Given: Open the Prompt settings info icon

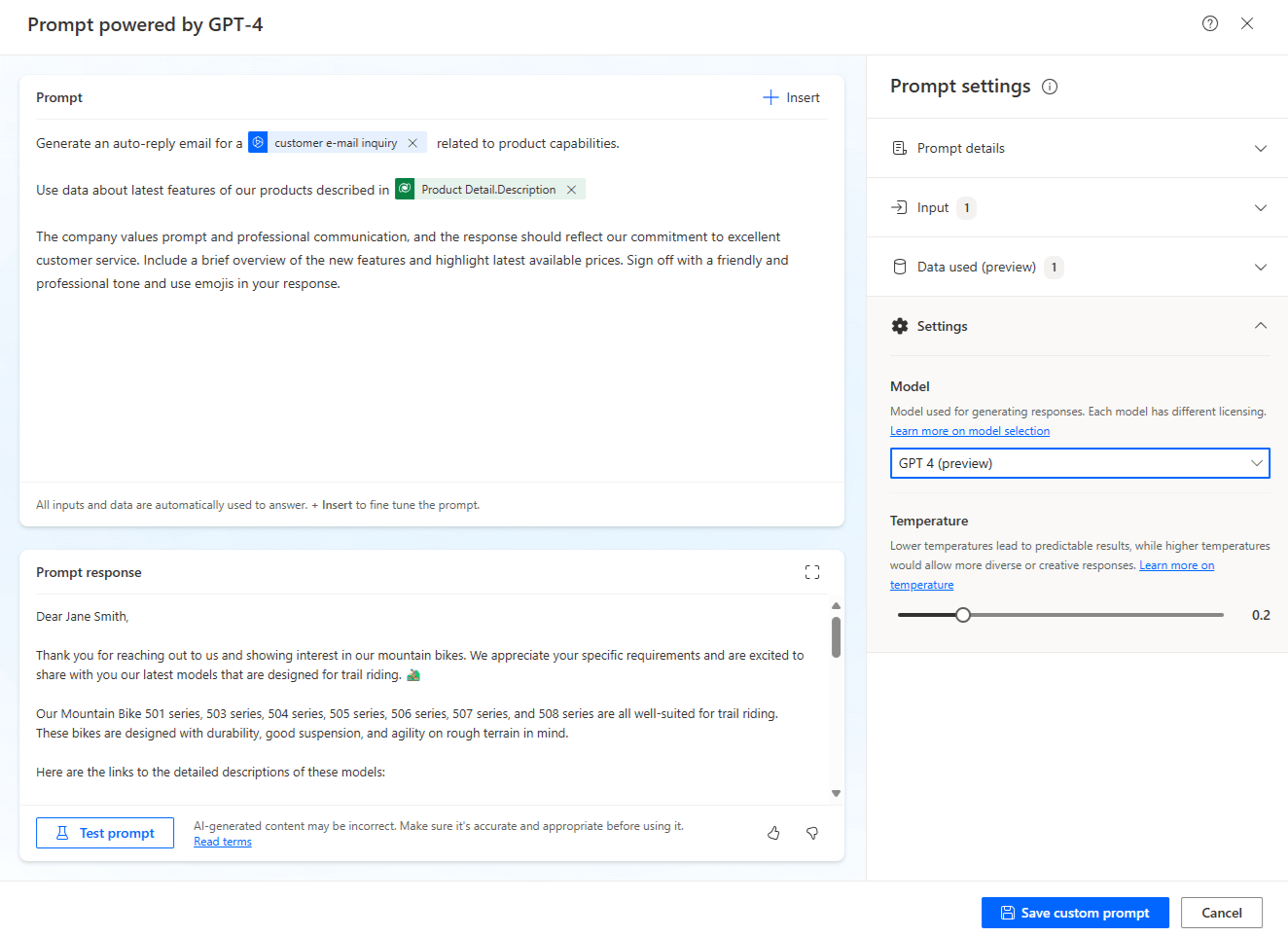Looking at the screenshot, I should pyautogui.click(x=1050, y=87).
